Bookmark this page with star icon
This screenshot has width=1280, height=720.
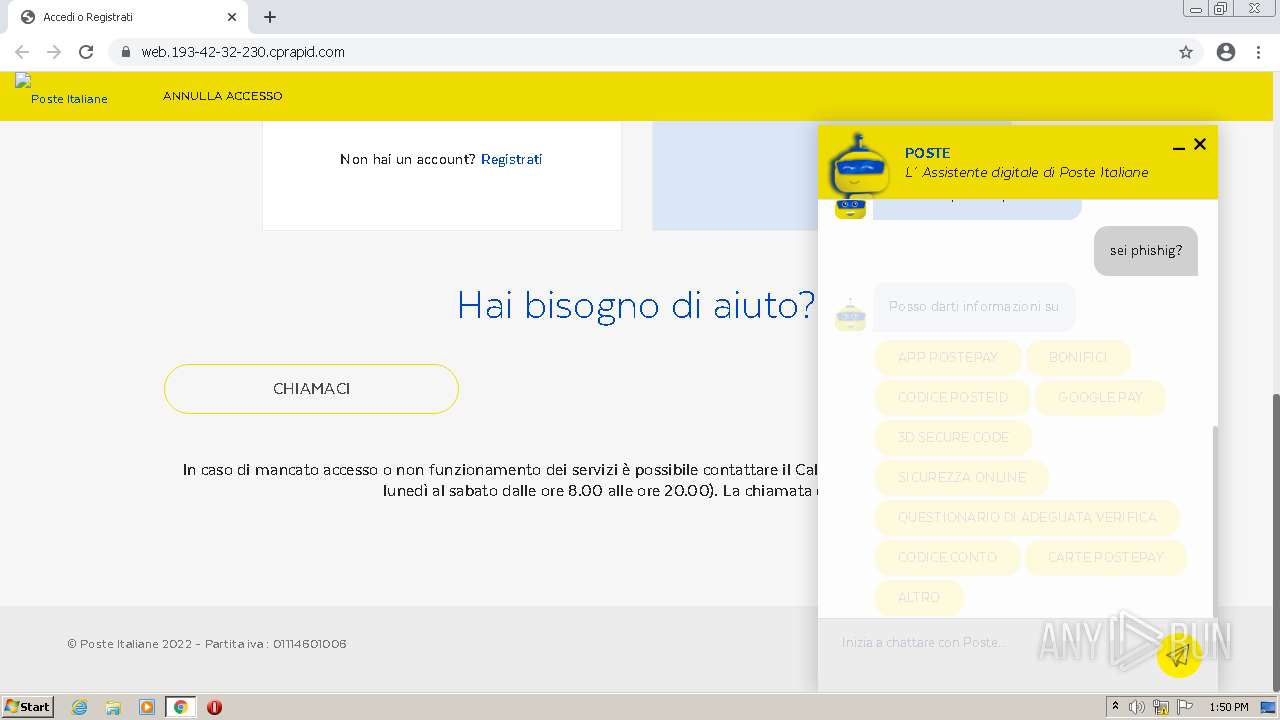(1186, 52)
